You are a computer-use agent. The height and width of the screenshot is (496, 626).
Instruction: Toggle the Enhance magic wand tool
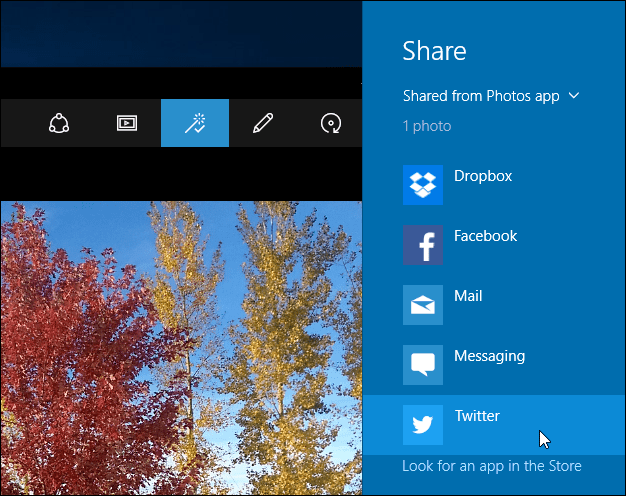195,123
